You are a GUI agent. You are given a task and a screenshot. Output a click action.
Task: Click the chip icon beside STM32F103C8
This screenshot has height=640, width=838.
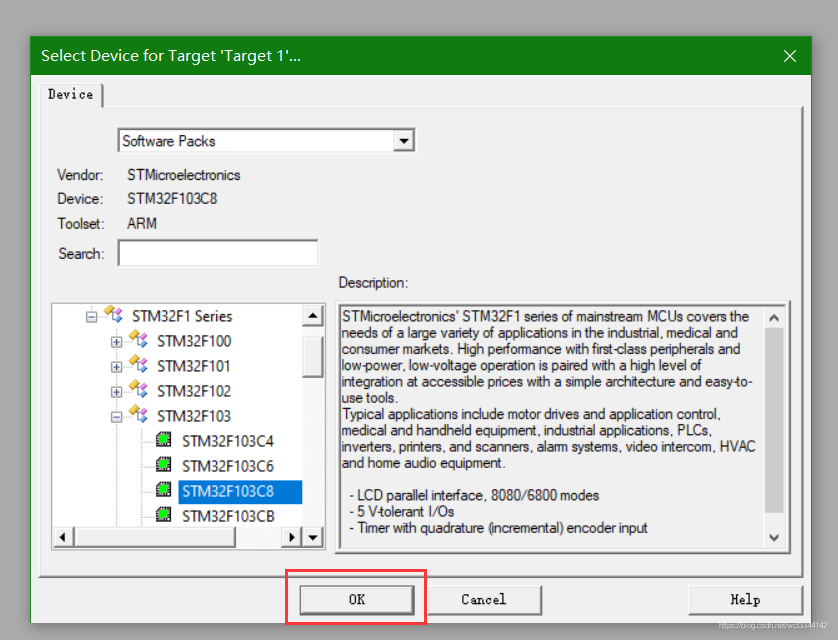pyautogui.click(x=164, y=489)
